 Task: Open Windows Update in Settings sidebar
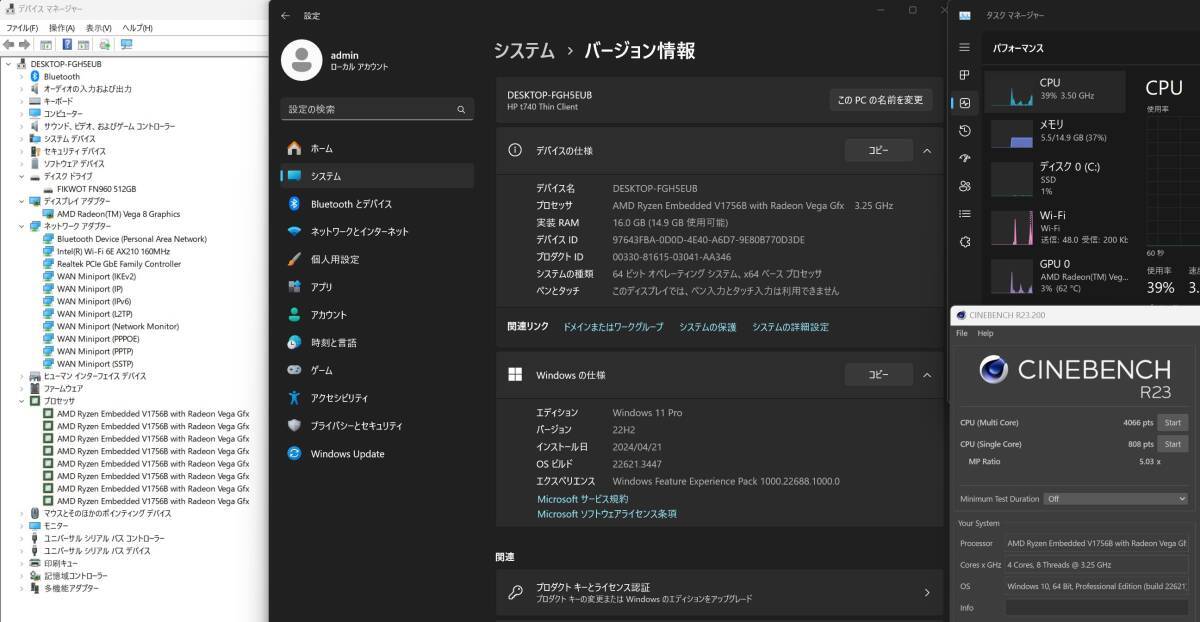(377, 454)
